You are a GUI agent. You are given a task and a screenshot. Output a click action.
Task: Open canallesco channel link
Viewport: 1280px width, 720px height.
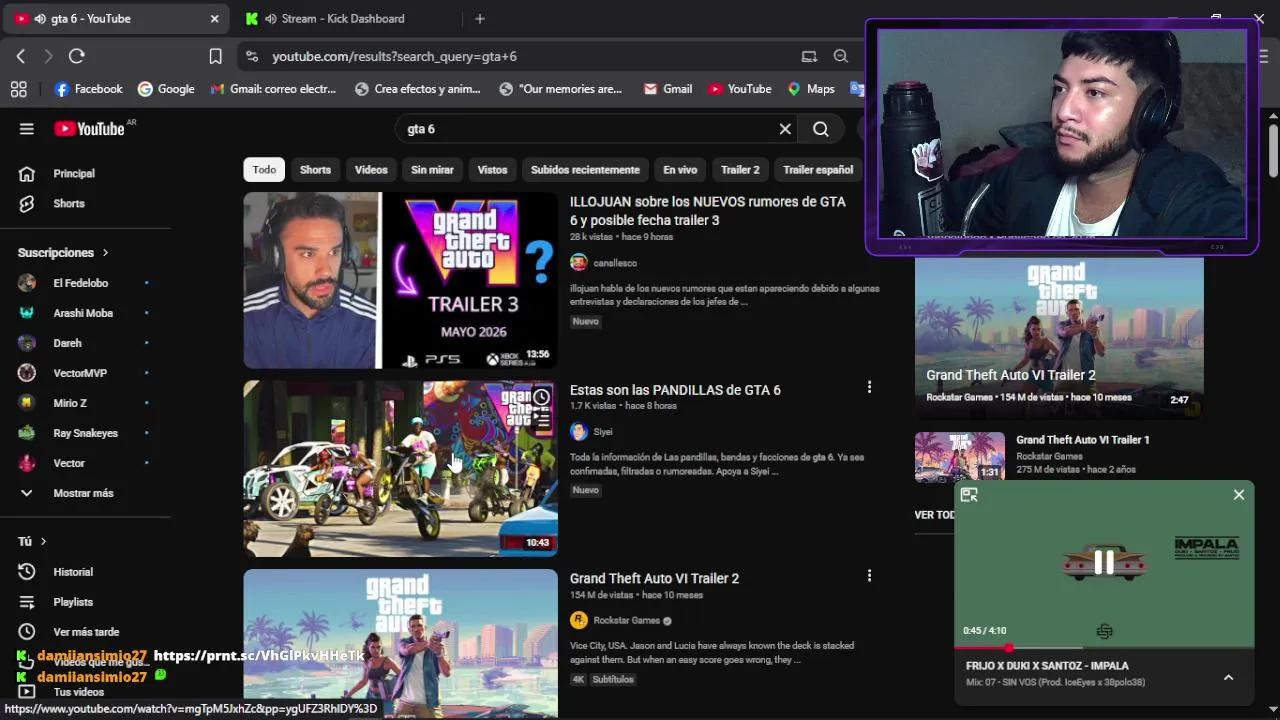tap(614, 263)
